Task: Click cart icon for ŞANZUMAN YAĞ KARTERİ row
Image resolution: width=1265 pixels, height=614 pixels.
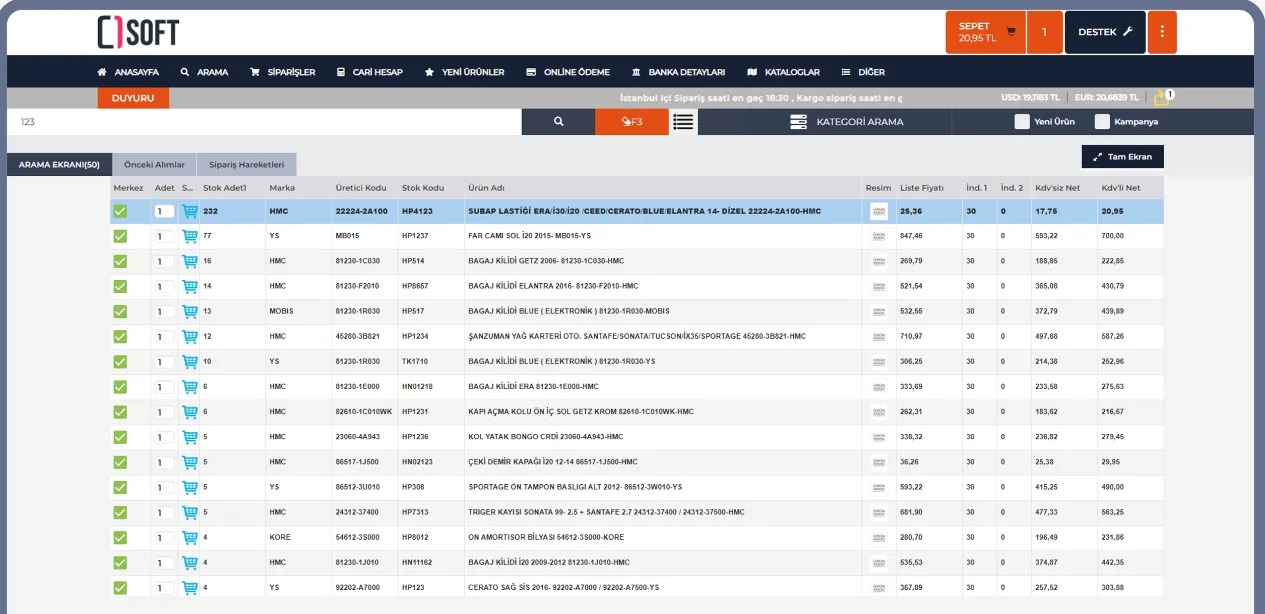Action: [189, 336]
